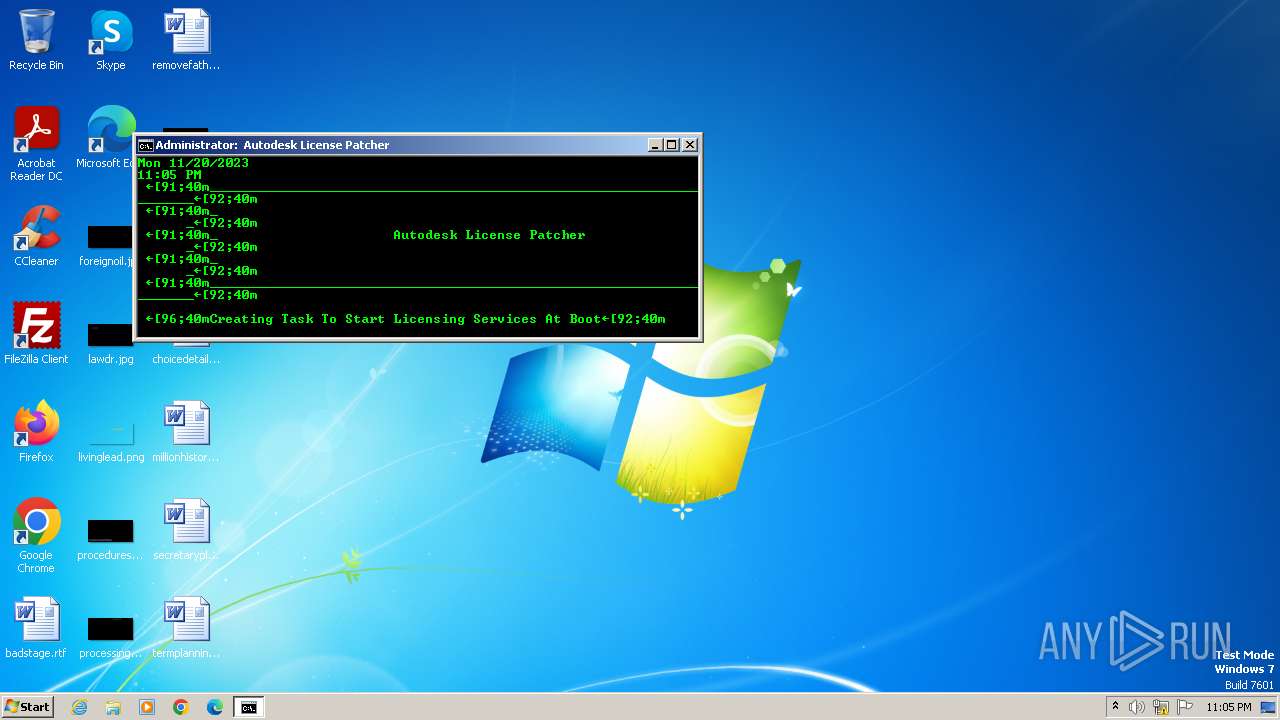
Task: Launch CCleaner from the desktop
Action: point(36,236)
